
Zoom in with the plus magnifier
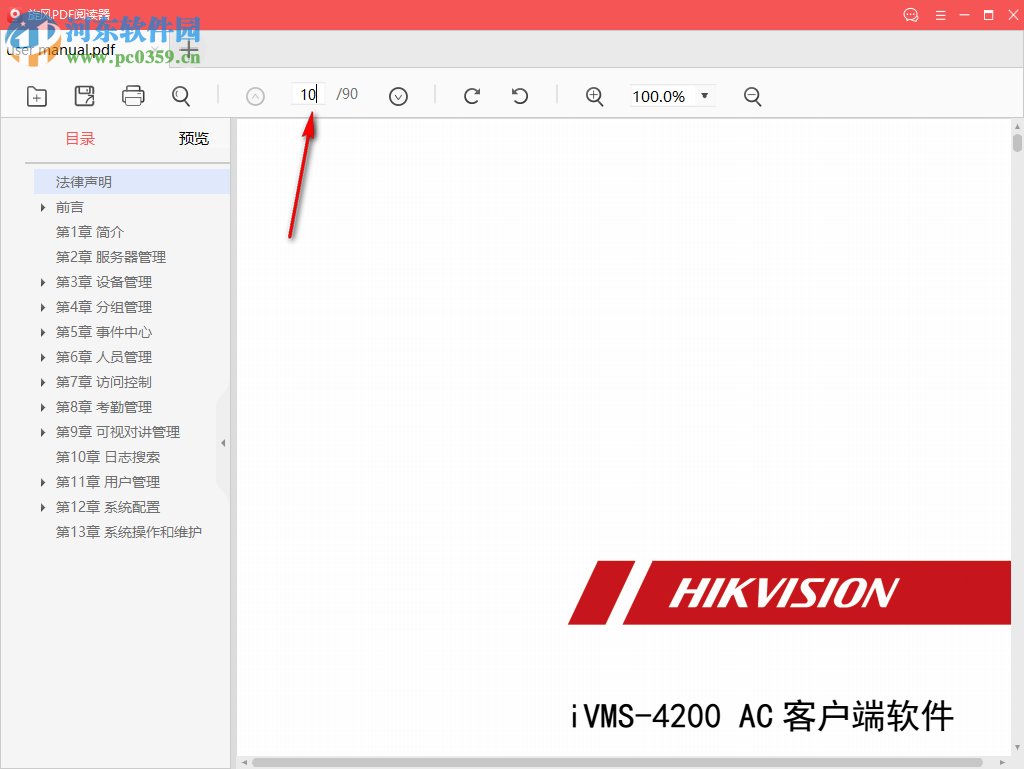pos(594,97)
